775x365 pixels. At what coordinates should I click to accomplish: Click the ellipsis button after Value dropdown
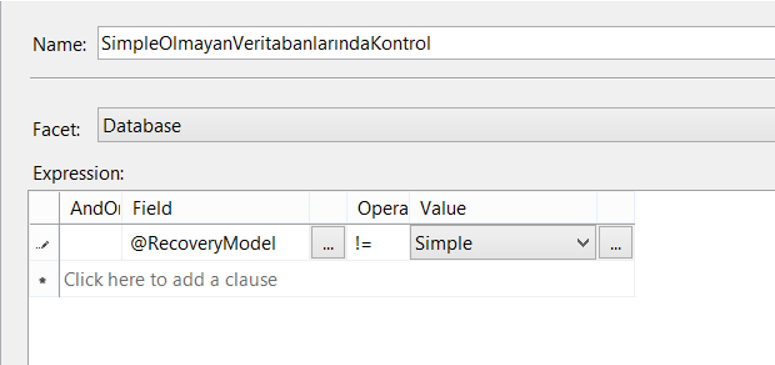615,243
